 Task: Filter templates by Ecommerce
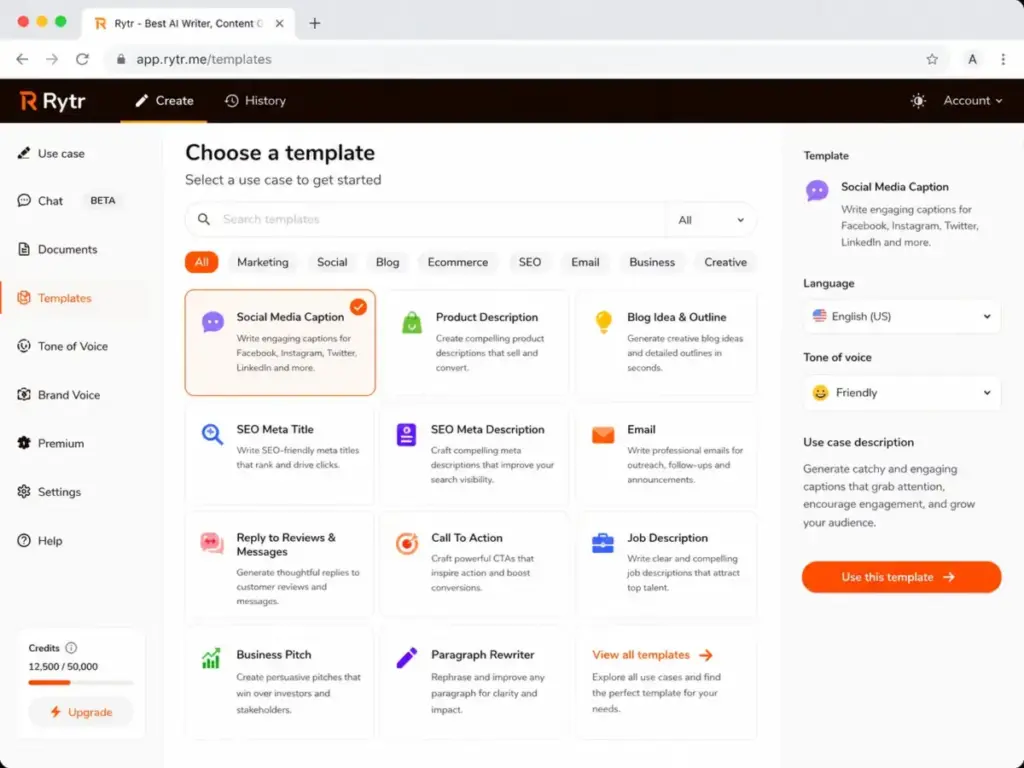point(458,262)
